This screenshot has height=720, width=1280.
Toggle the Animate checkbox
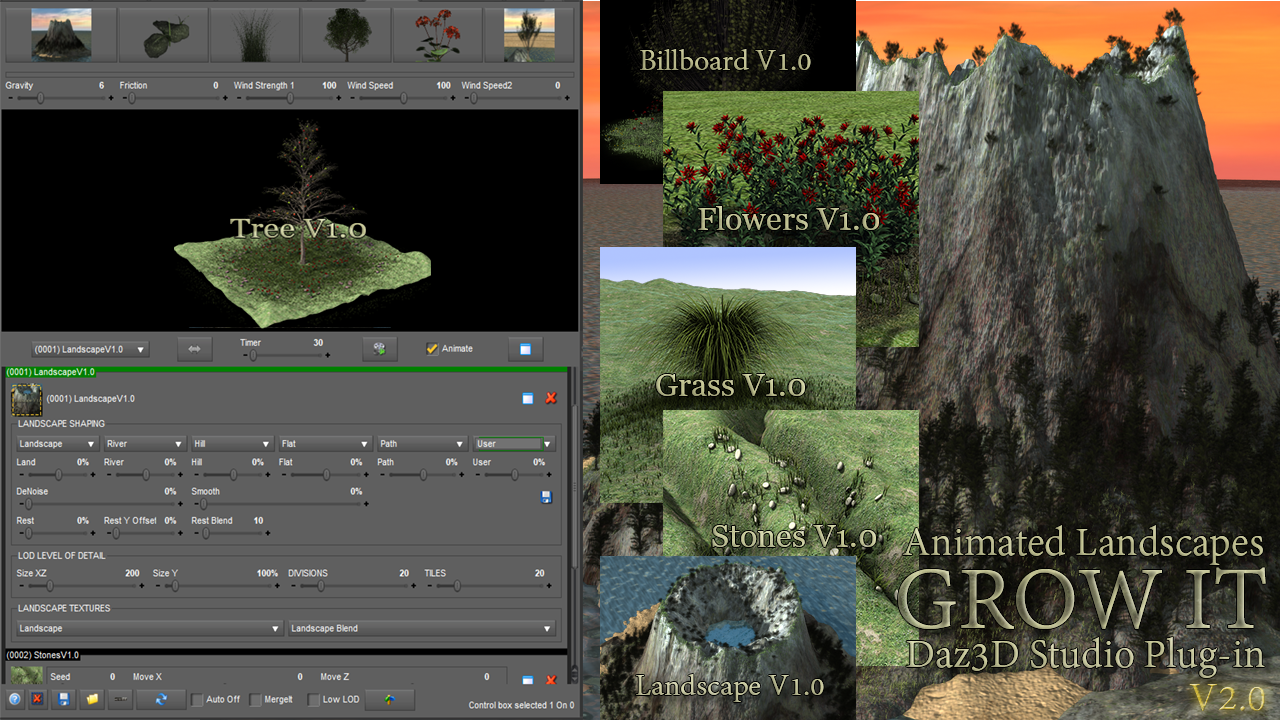coord(432,349)
